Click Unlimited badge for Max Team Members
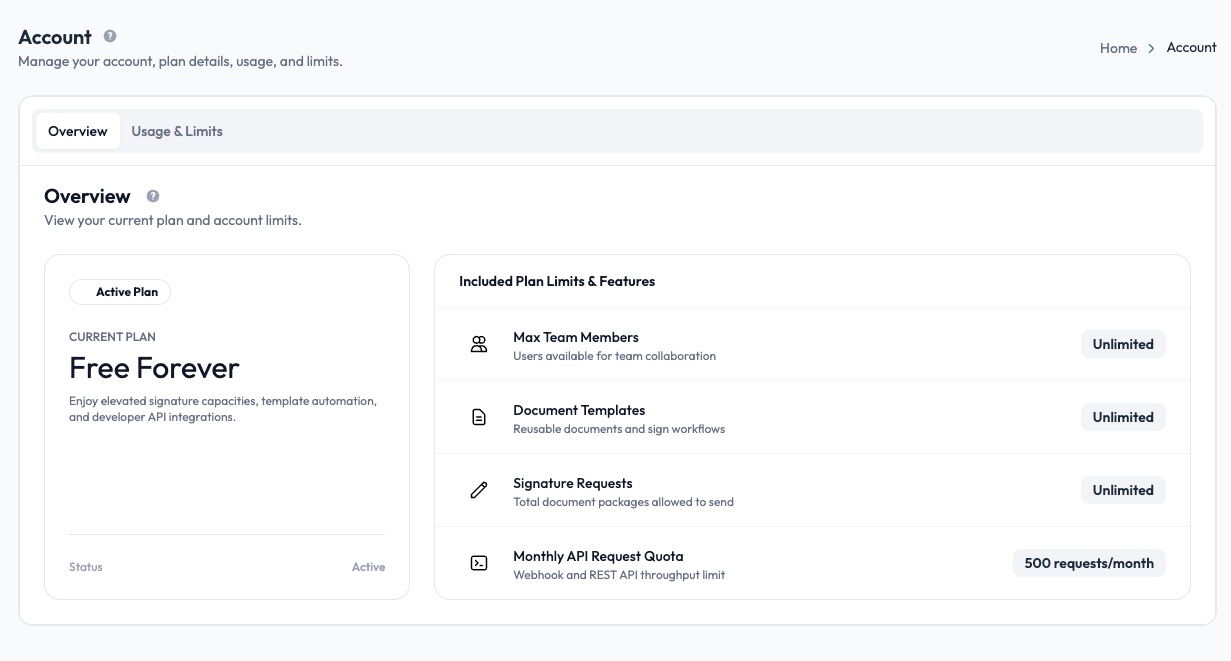Image resolution: width=1231 pixels, height=661 pixels. pos(1123,344)
